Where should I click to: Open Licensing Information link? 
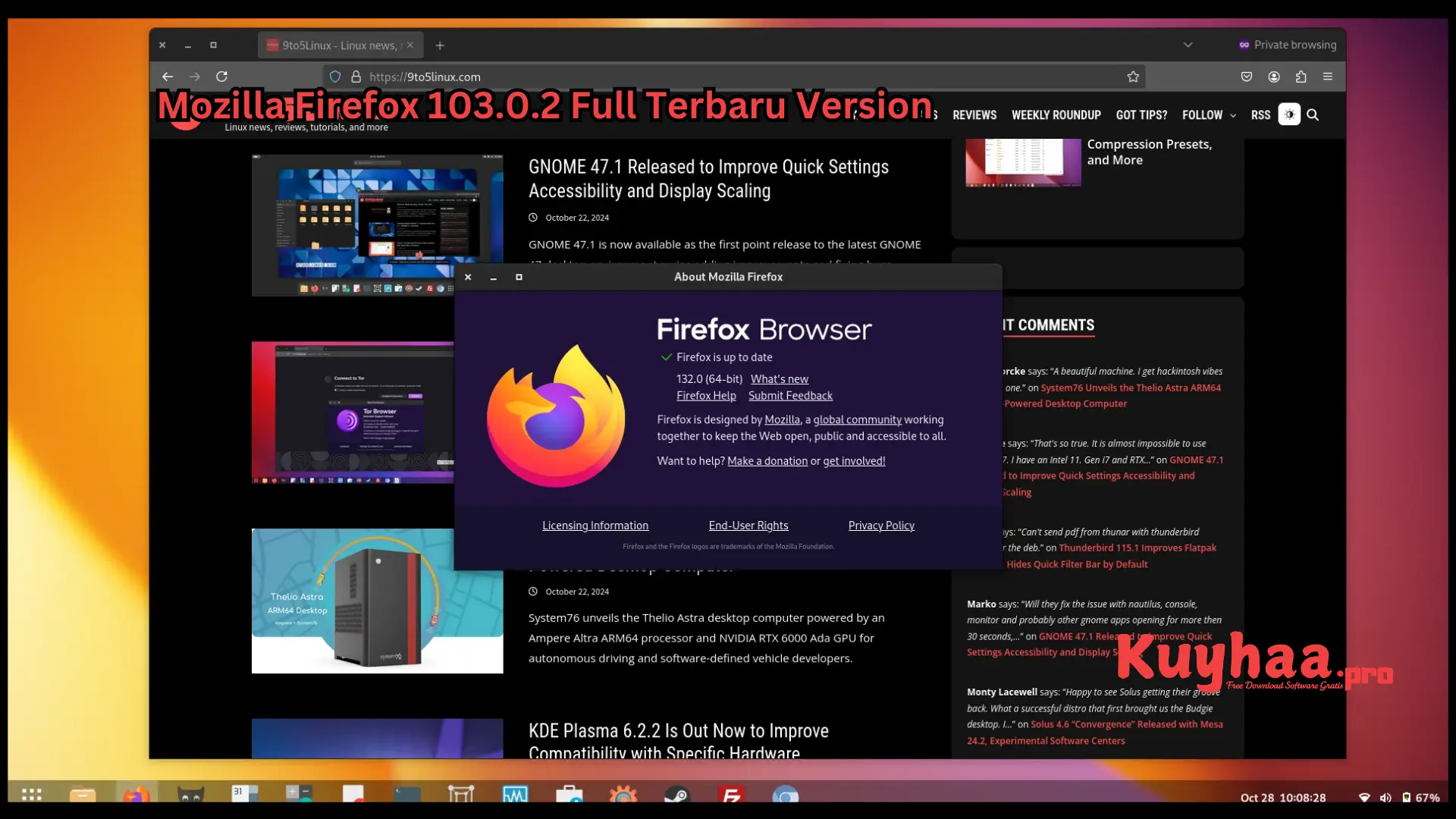click(595, 526)
